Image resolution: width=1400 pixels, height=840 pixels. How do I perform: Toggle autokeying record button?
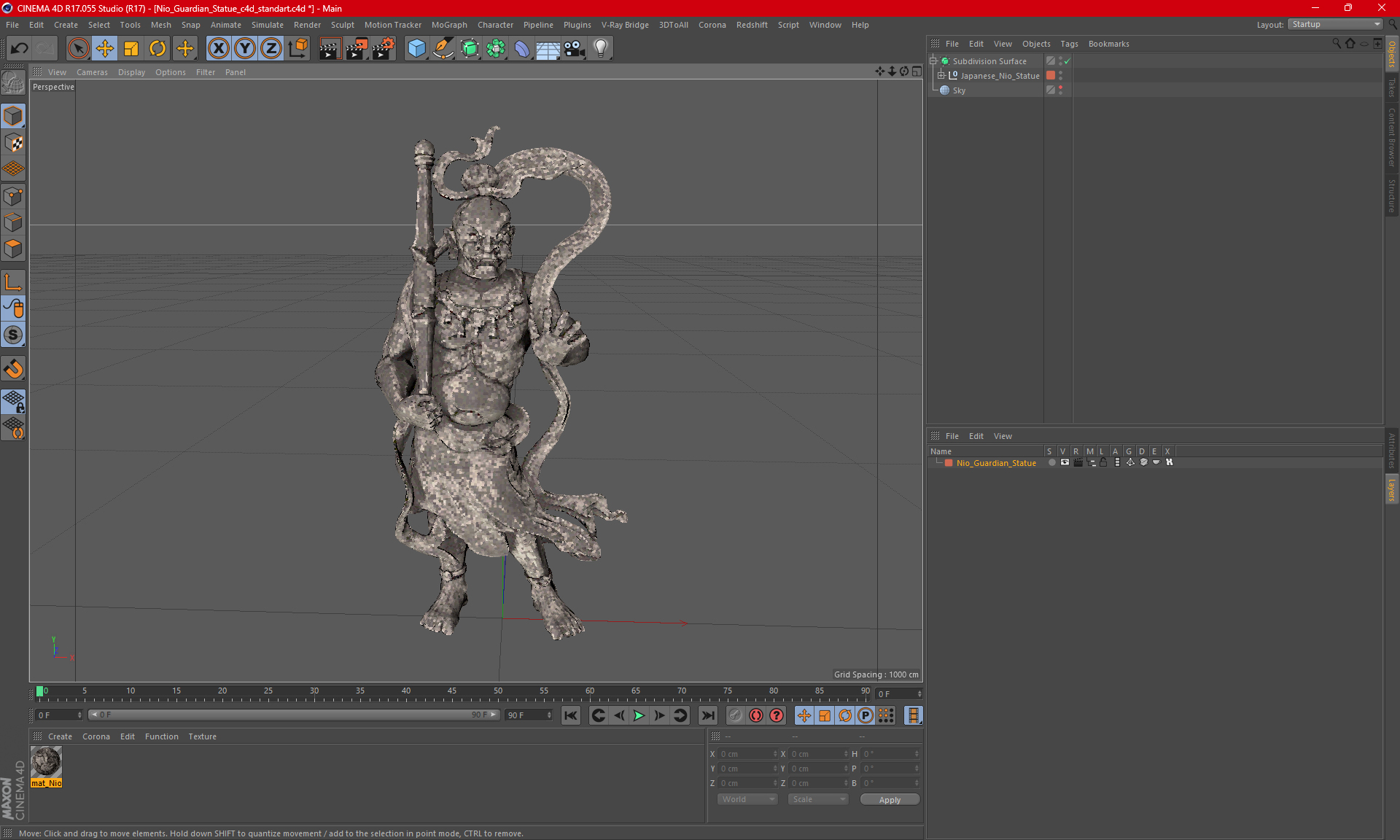click(756, 715)
